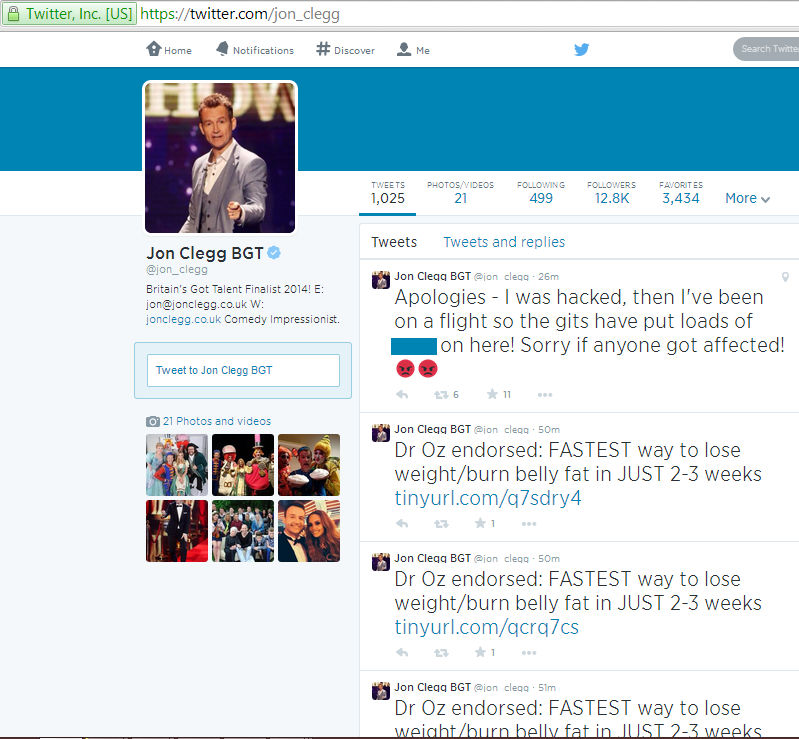
Task: Click the camera icon by Photos and videos
Action: coord(152,421)
